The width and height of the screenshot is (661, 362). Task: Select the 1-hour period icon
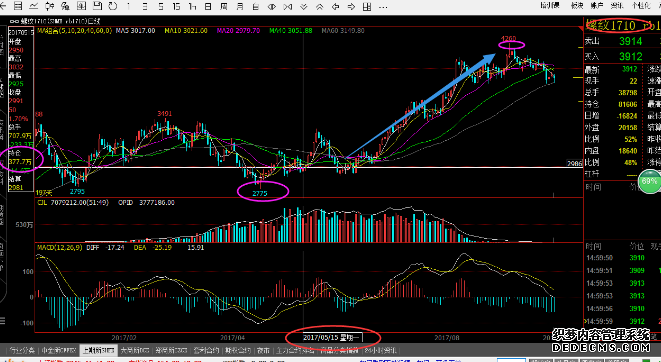point(193,7)
